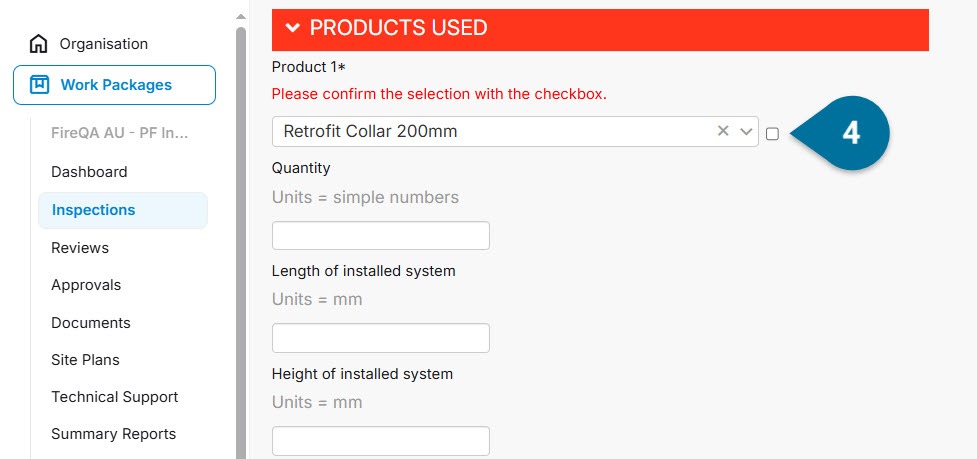Open the Dashboard menu item
The height and width of the screenshot is (459, 977).
coord(89,172)
